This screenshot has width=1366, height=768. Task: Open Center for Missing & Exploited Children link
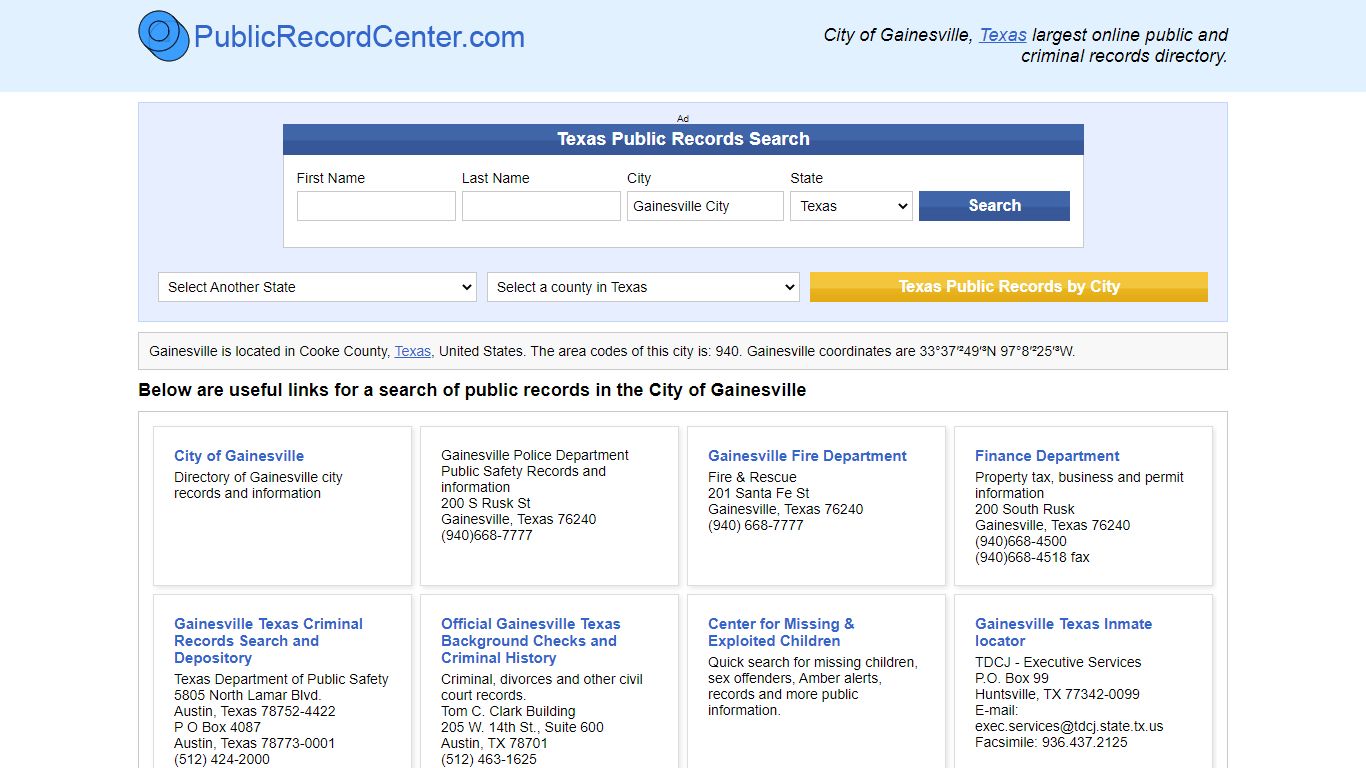(x=781, y=632)
